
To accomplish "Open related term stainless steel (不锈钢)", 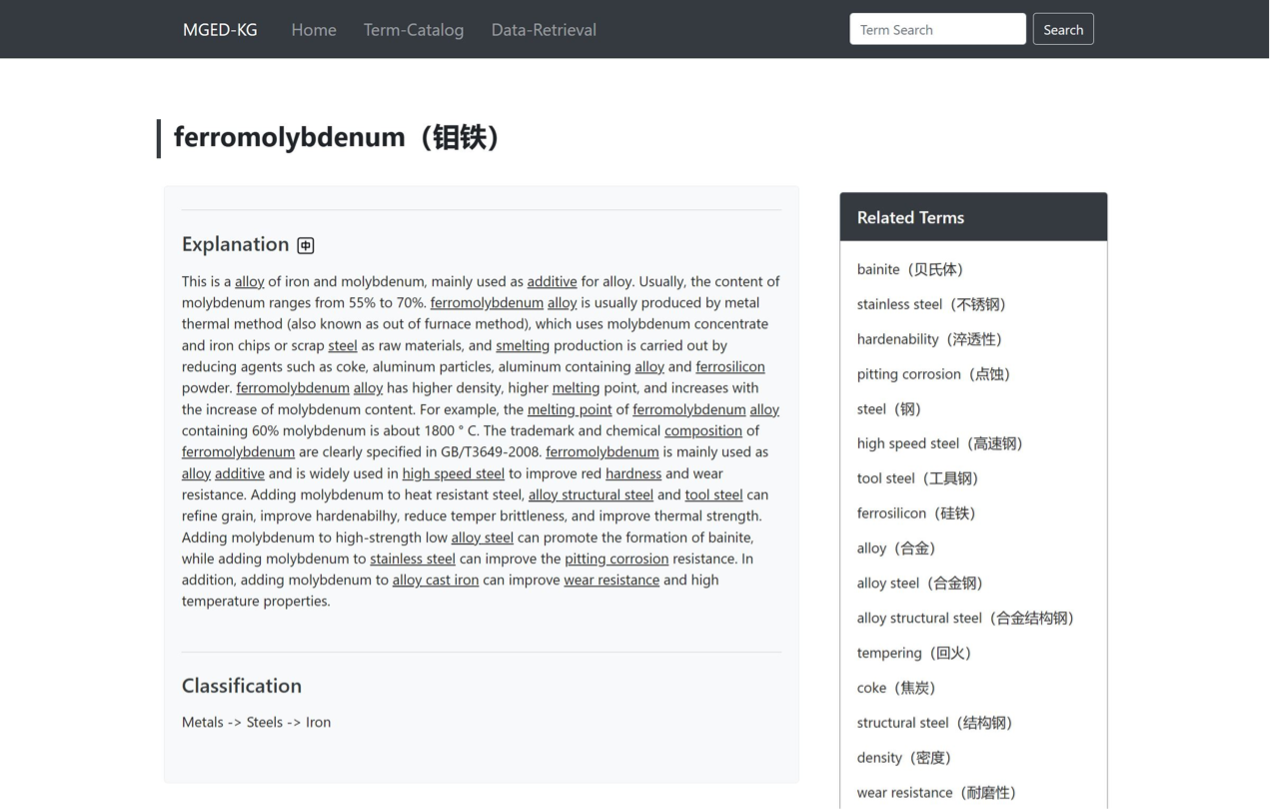I will [x=930, y=304].
